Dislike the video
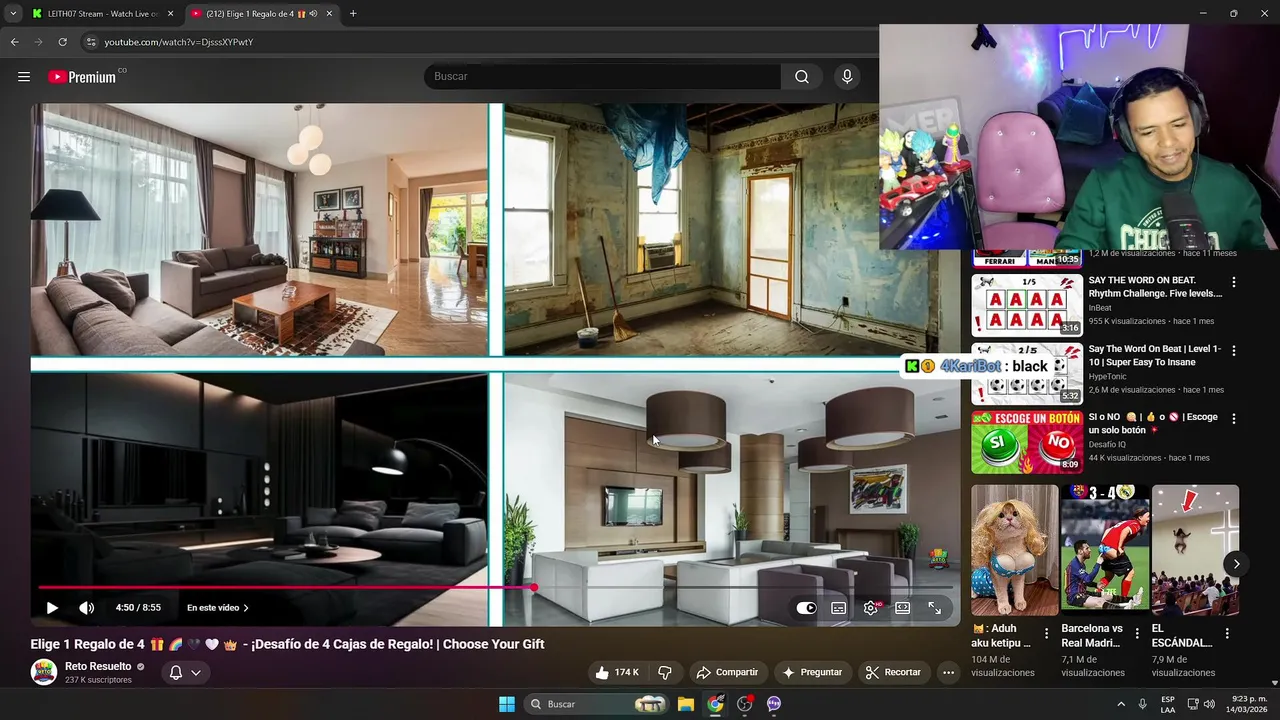The width and height of the screenshot is (1280, 720). click(x=665, y=672)
